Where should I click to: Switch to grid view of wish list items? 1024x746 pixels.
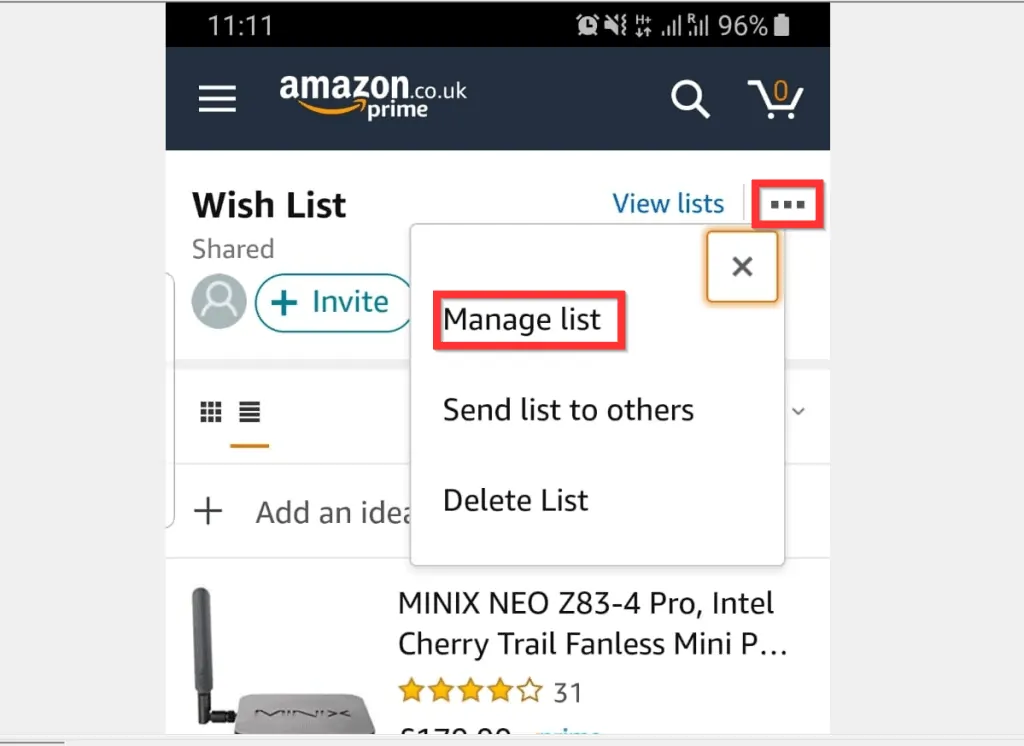point(210,410)
